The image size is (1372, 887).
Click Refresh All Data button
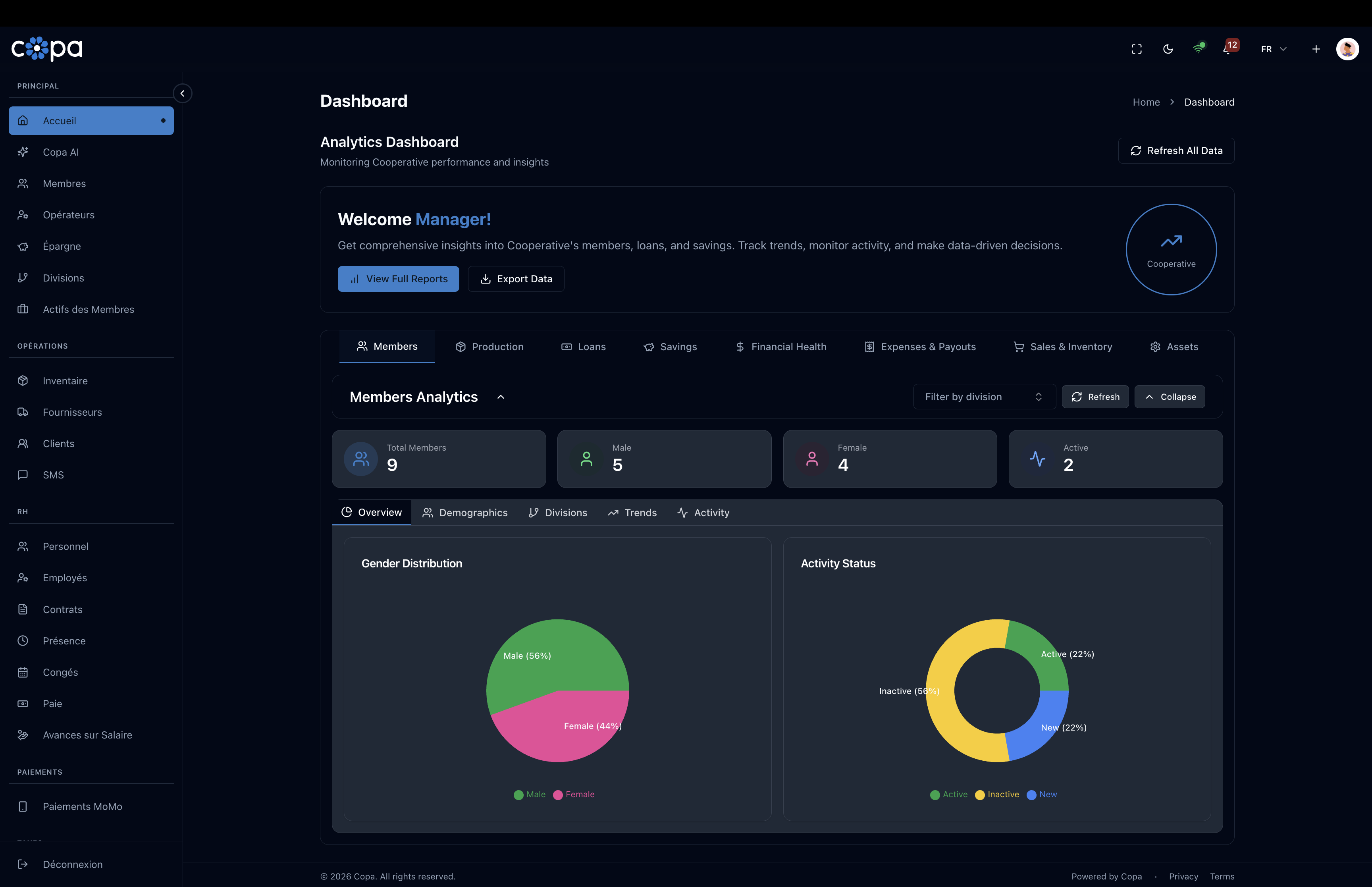click(x=1175, y=150)
